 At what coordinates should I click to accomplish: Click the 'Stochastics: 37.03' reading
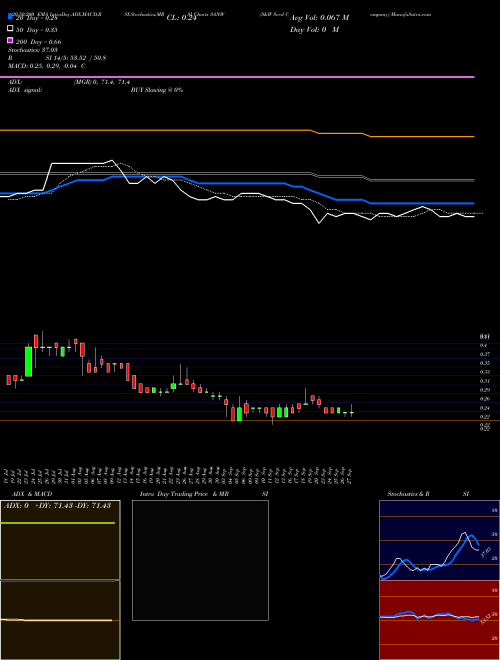tap(32, 50)
